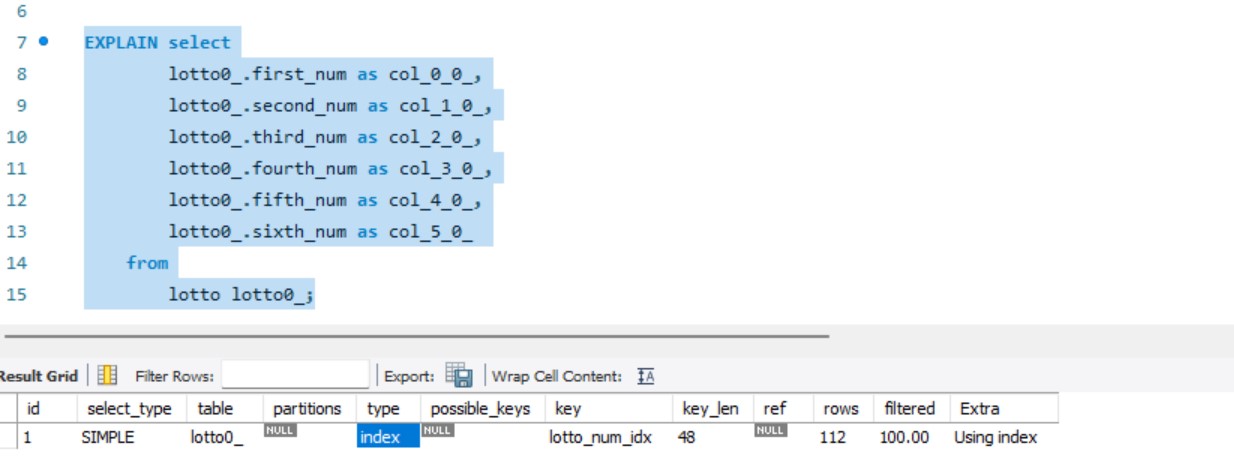Screen dimensions: 1234x462
Task: Click the possible_keys column header
Action: click(482, 408)
